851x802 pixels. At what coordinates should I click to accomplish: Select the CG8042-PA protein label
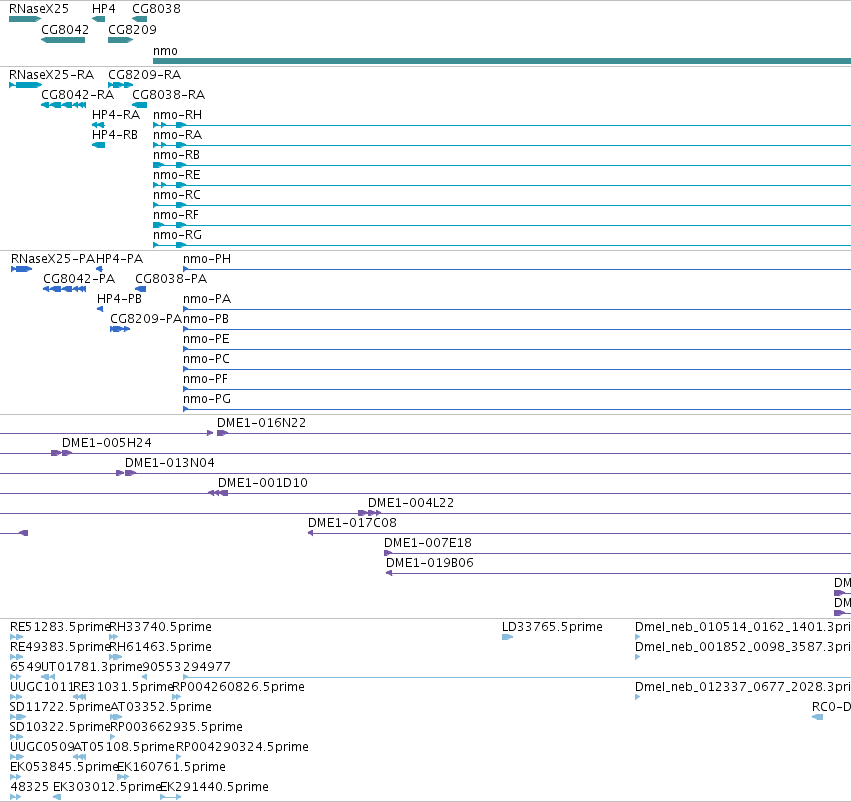click(79, 279)
